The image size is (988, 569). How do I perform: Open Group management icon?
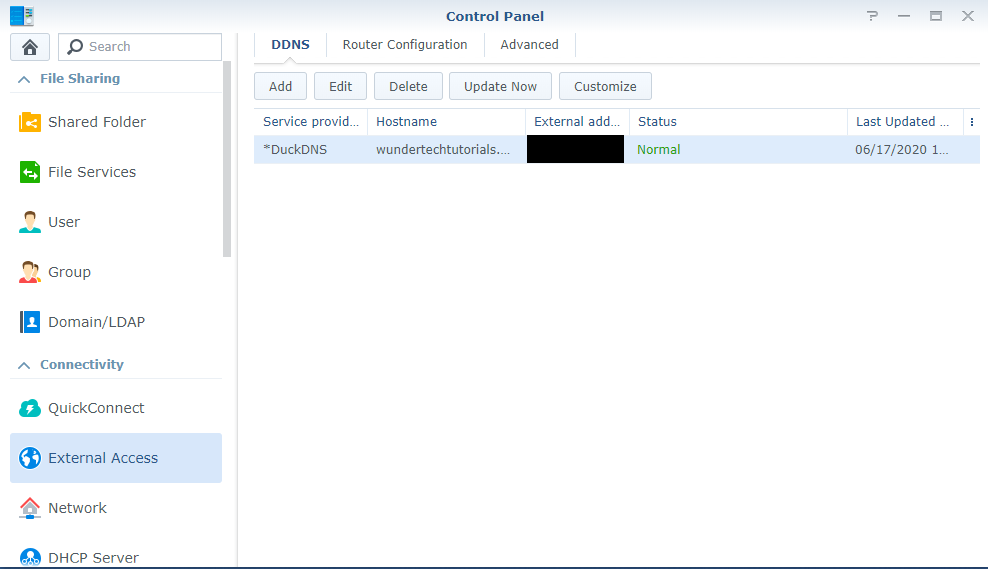(x=30, y=272)
